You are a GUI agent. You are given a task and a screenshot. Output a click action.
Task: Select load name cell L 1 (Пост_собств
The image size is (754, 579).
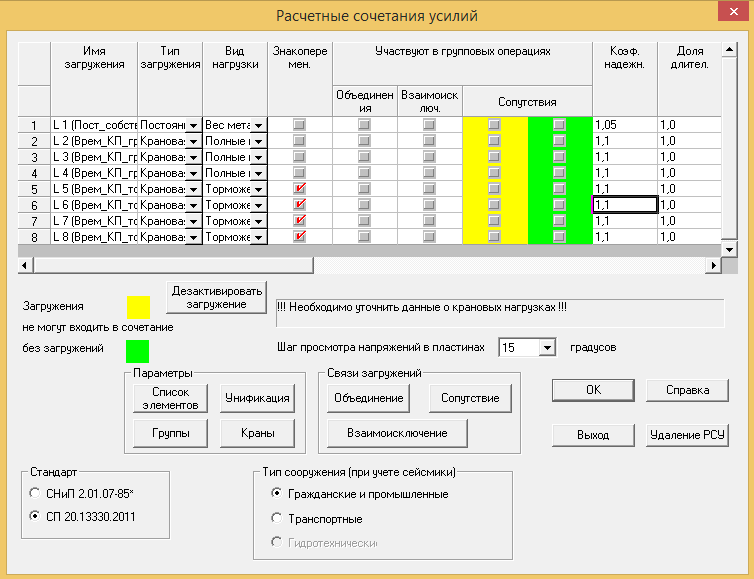click(94, 125)
